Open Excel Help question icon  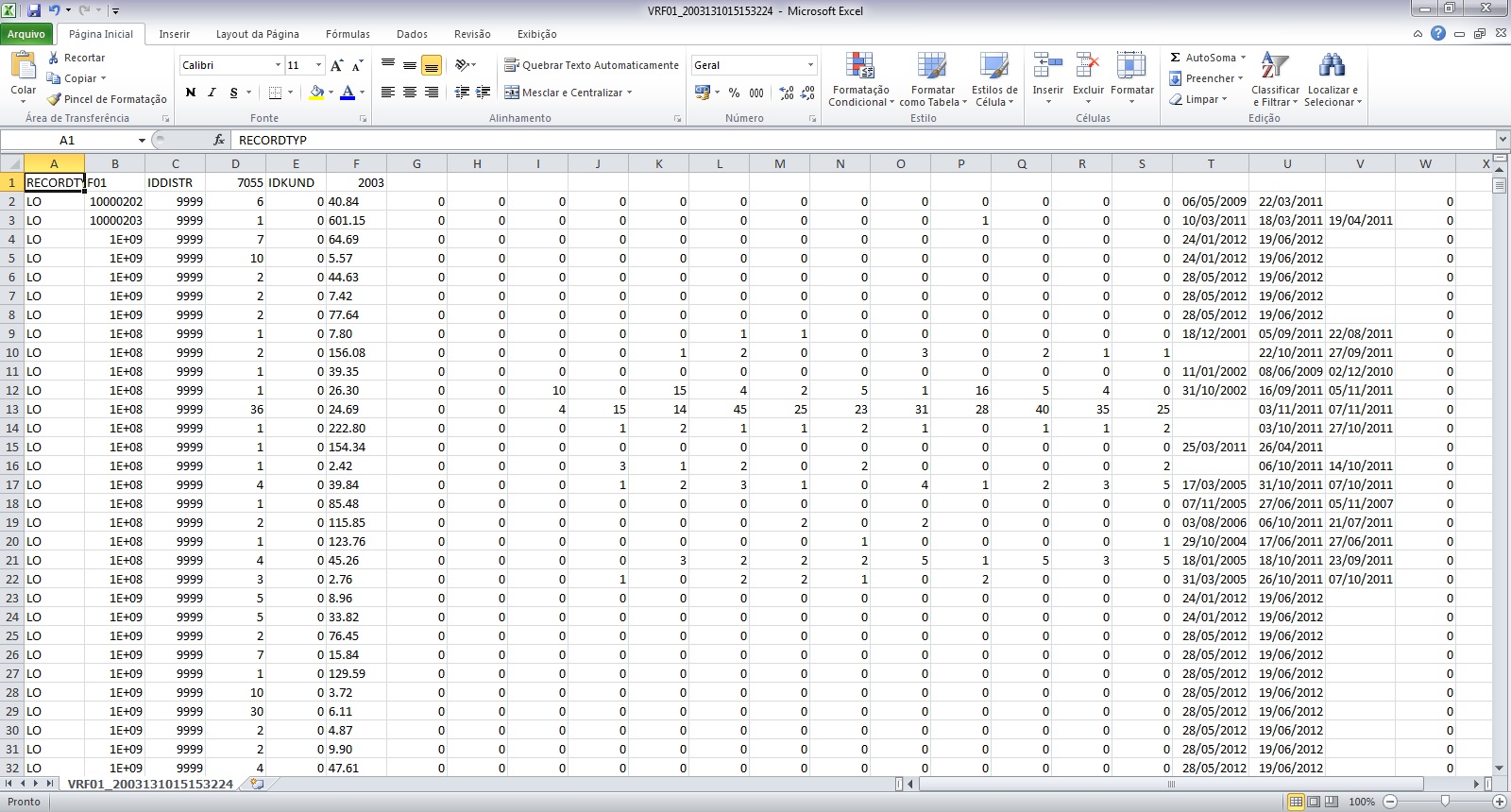[x=1438, y=33]
